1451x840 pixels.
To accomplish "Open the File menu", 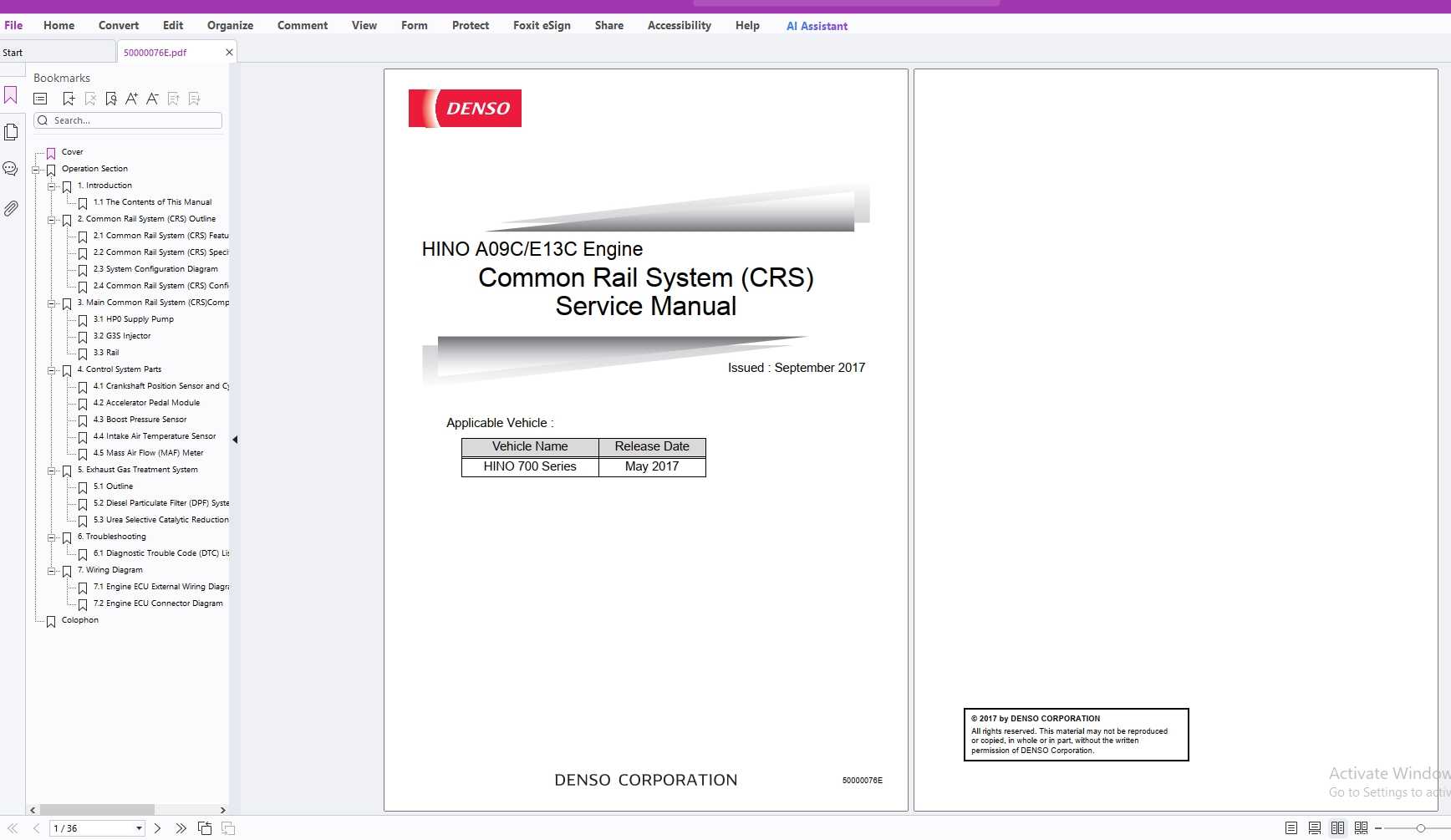I will click(x=13, y=26).
